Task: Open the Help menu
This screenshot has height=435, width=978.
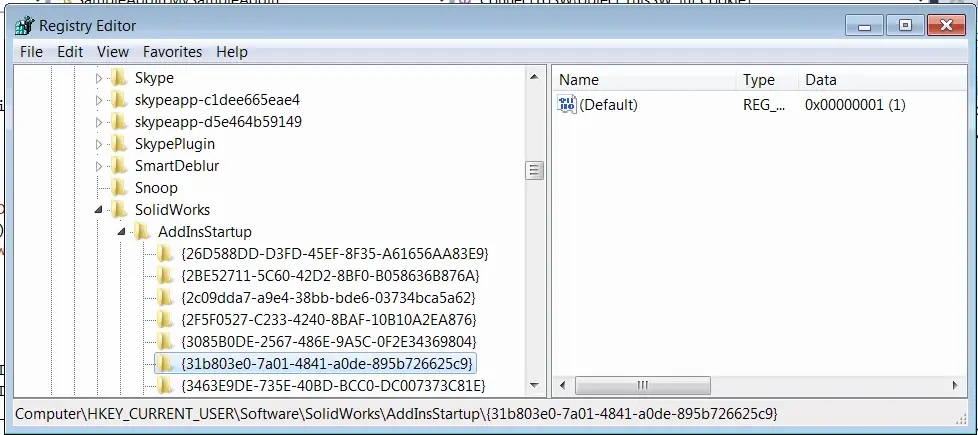Action: [x=232, y=52]
